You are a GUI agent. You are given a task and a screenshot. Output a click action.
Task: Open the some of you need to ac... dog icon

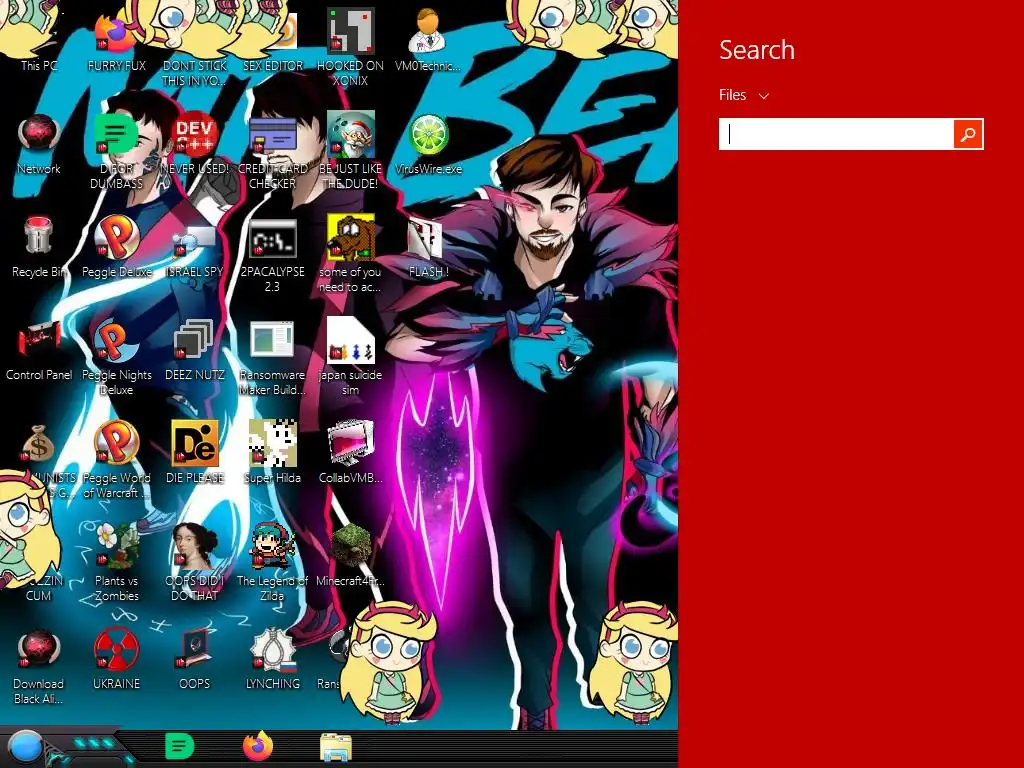tap(350, 255)
